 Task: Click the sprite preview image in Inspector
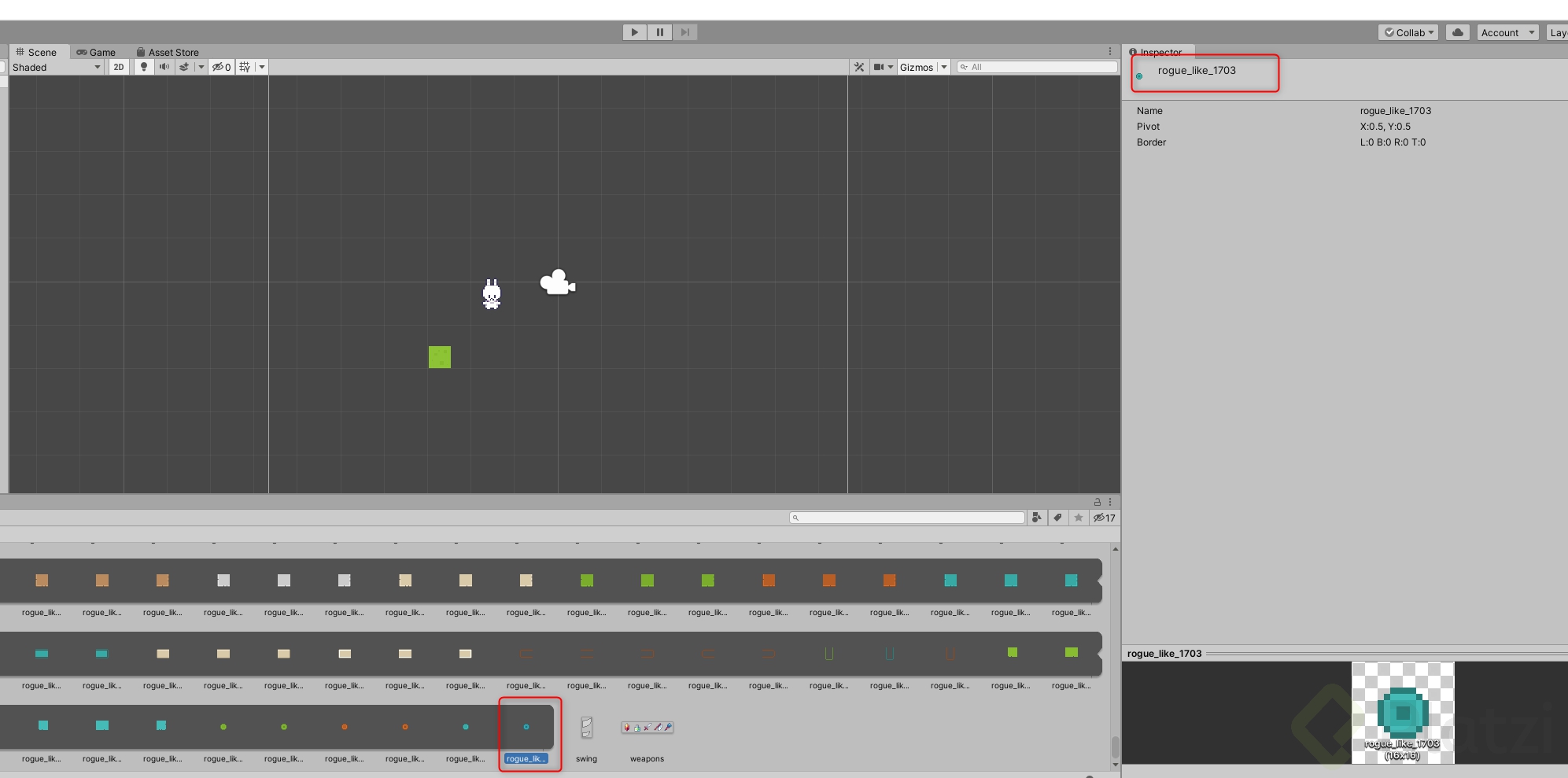coord(1403,713)
